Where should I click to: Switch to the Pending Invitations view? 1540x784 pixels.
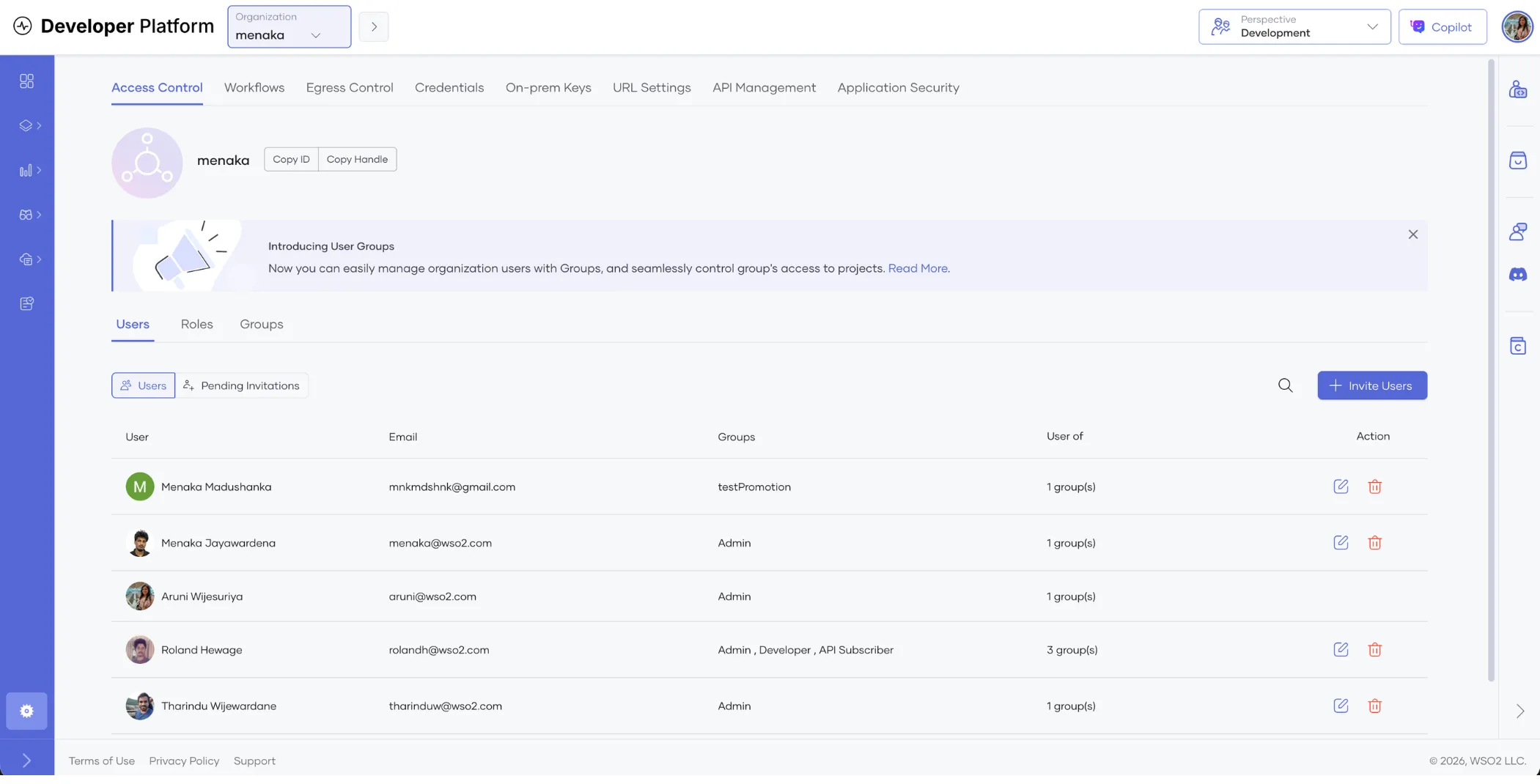click(242, 385)
